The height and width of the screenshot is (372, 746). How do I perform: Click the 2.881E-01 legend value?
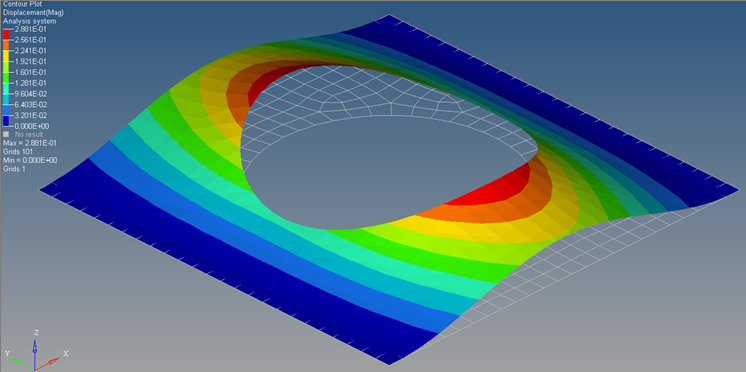coord(30,29)
